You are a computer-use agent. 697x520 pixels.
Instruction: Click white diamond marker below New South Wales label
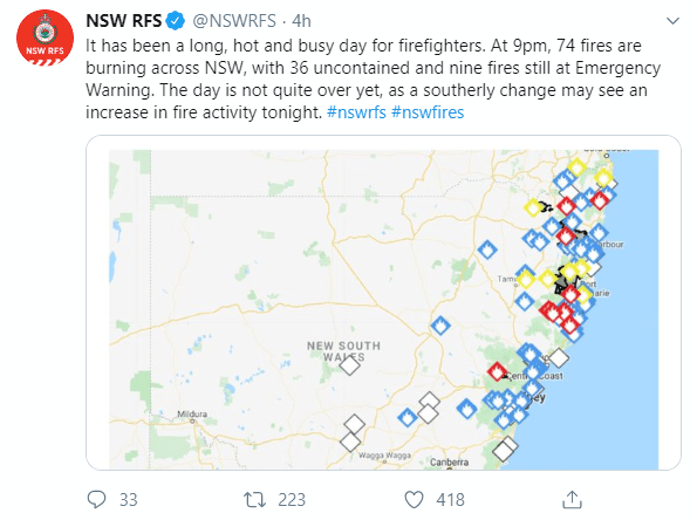(x=349, y=366)
